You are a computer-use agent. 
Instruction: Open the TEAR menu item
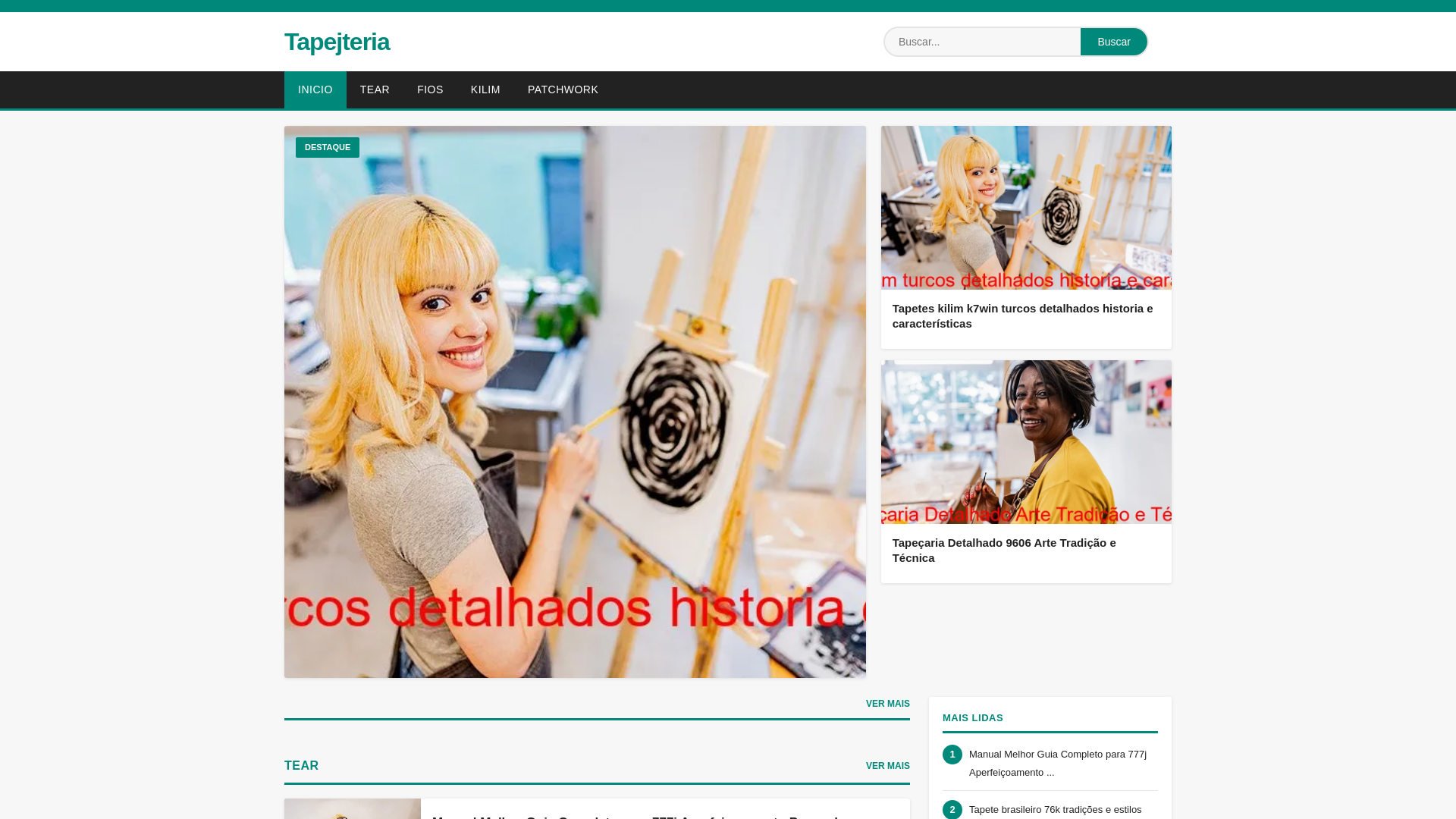click(x=375, y=89)
